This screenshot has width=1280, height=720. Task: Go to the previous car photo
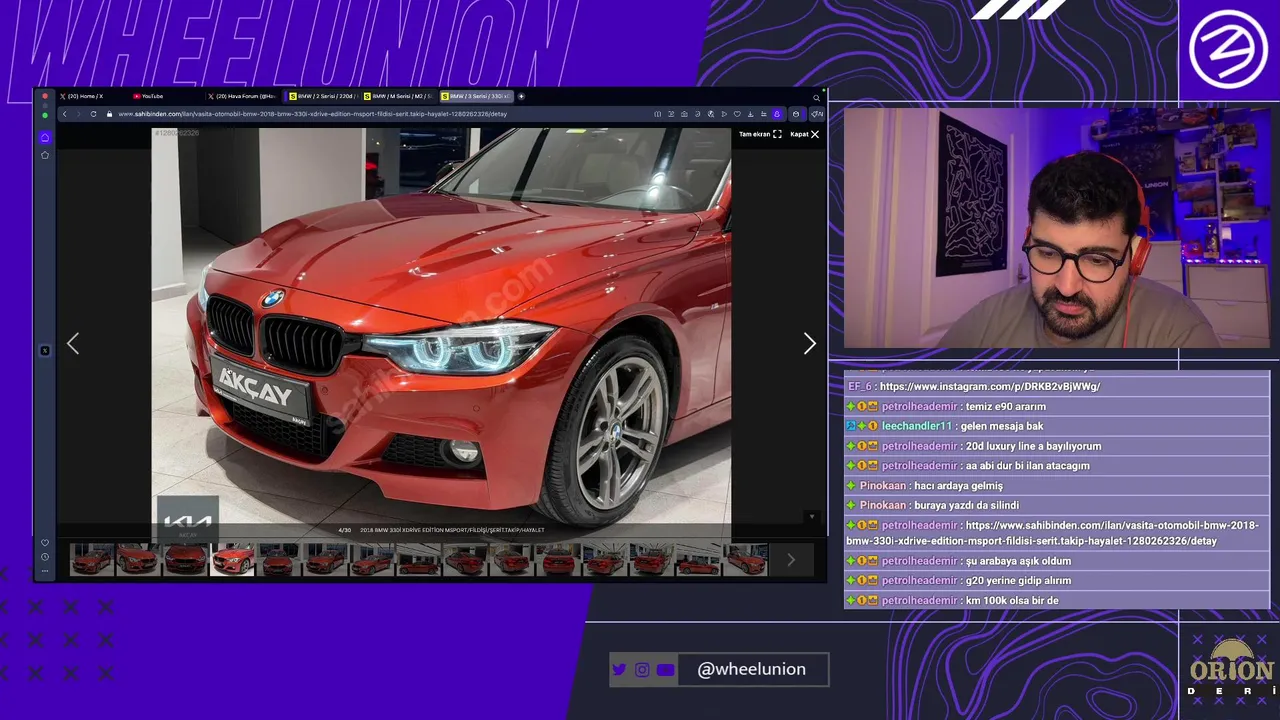(73, 344)
